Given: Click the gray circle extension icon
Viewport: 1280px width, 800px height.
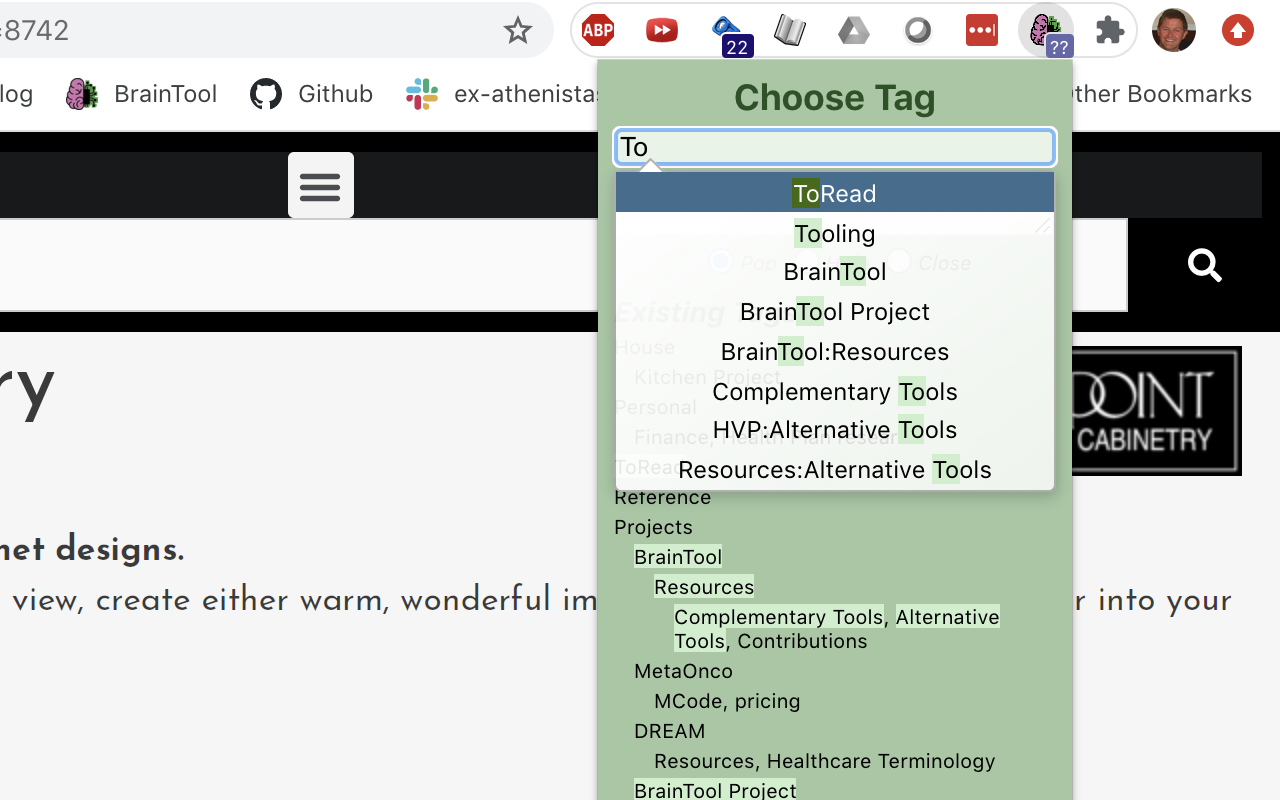Looking at the screenshot, I should (x=917, y=31).
